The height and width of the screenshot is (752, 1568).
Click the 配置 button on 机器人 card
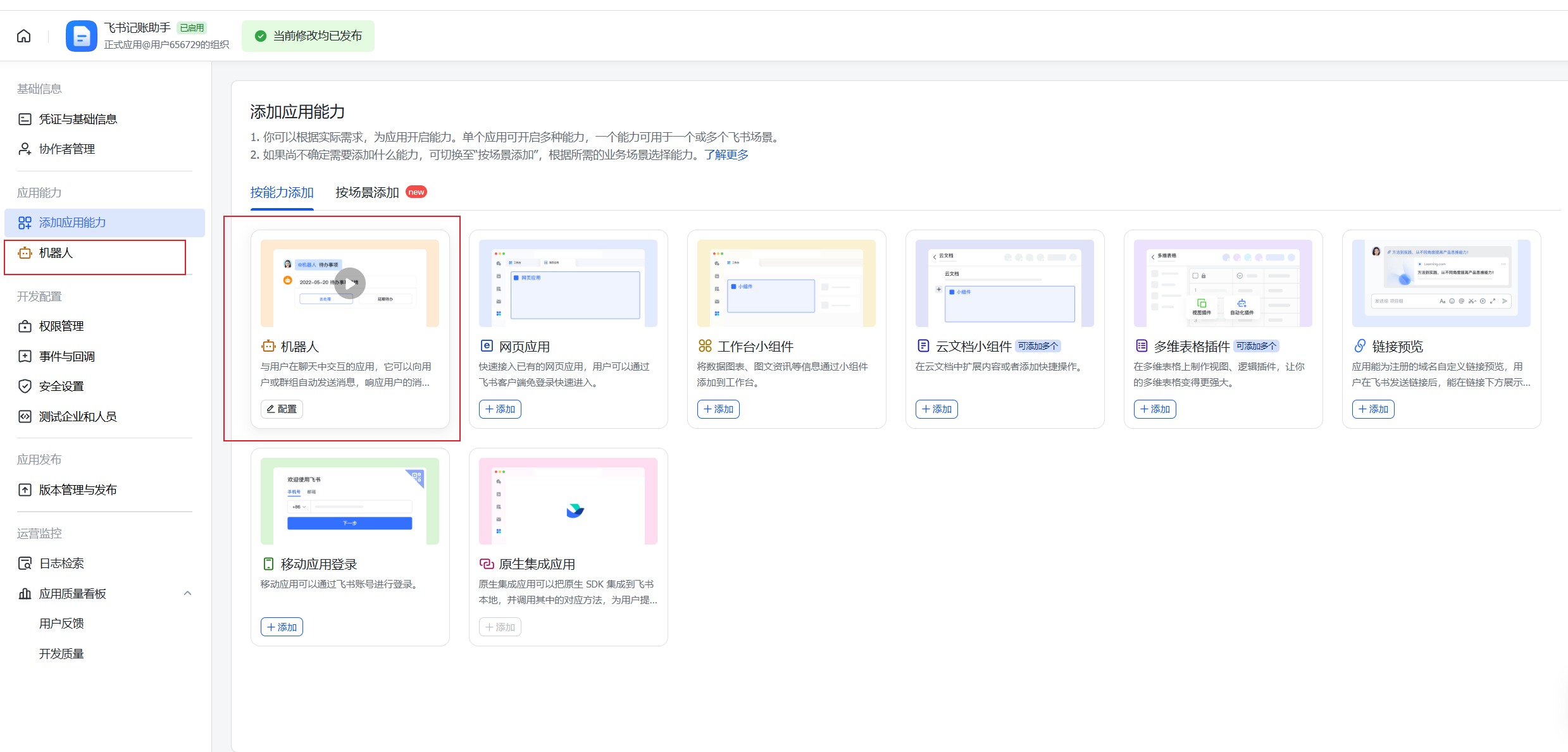coord(282,409)
